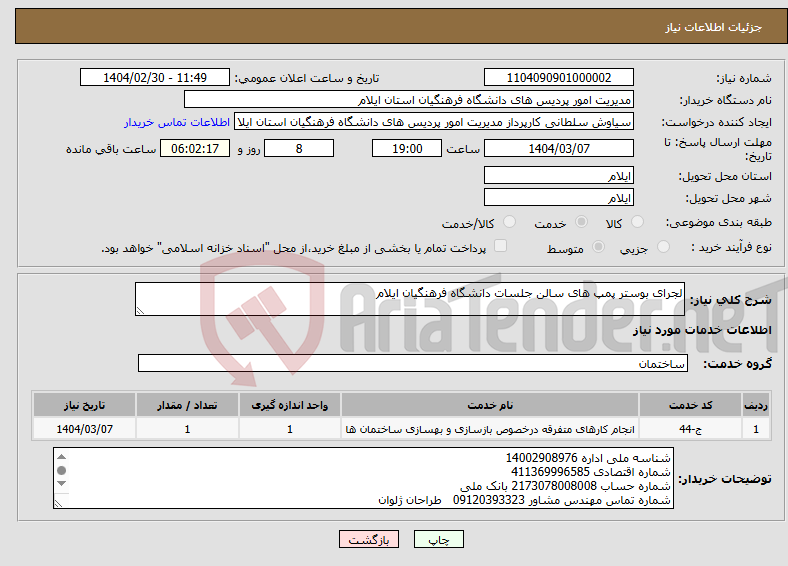Viewport: 788px width, 566px height.
Task: Click the ردیف column header
Action: click(x=756, y=405)
